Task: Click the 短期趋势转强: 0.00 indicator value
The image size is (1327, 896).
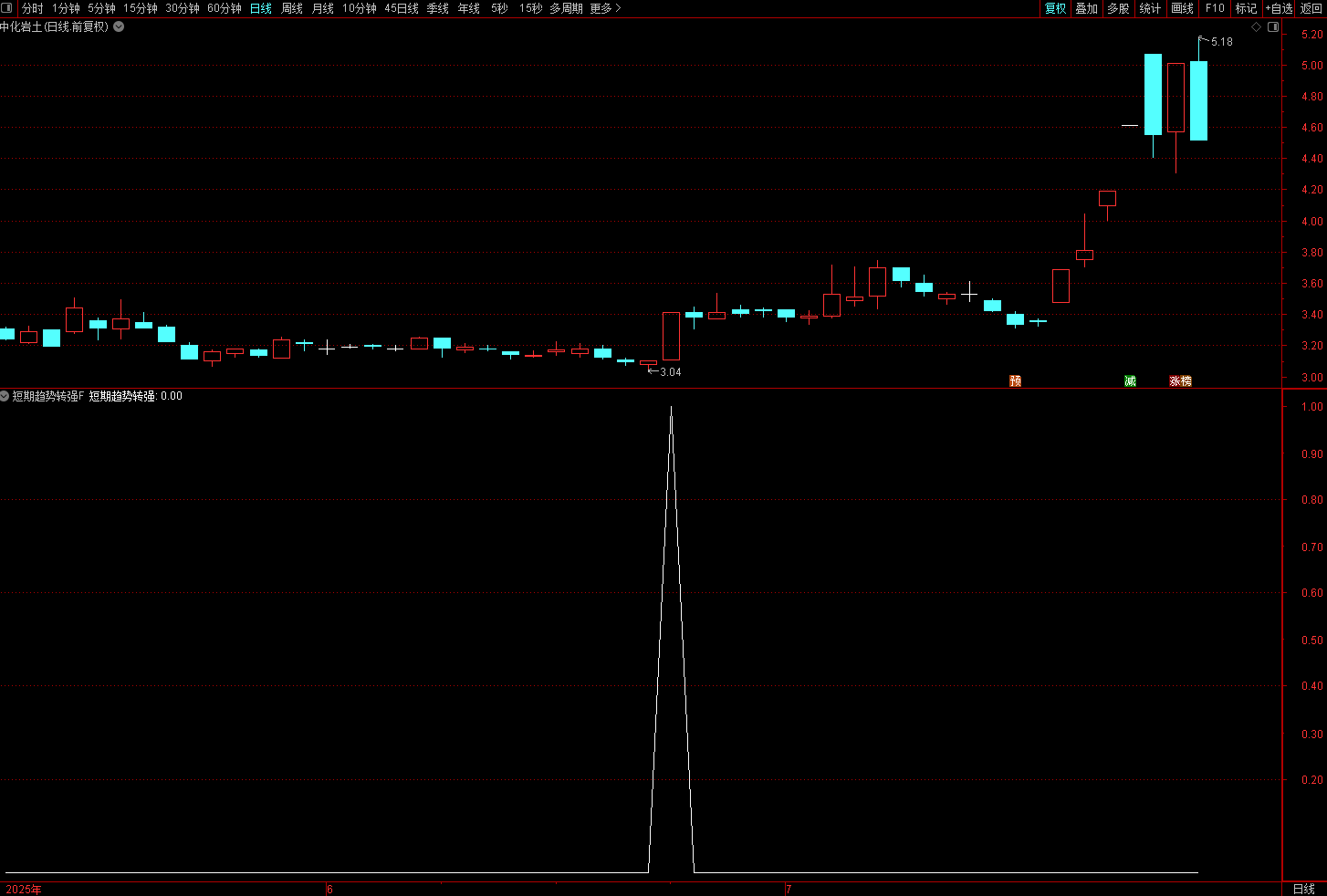Action: click(x=136, y=396)
